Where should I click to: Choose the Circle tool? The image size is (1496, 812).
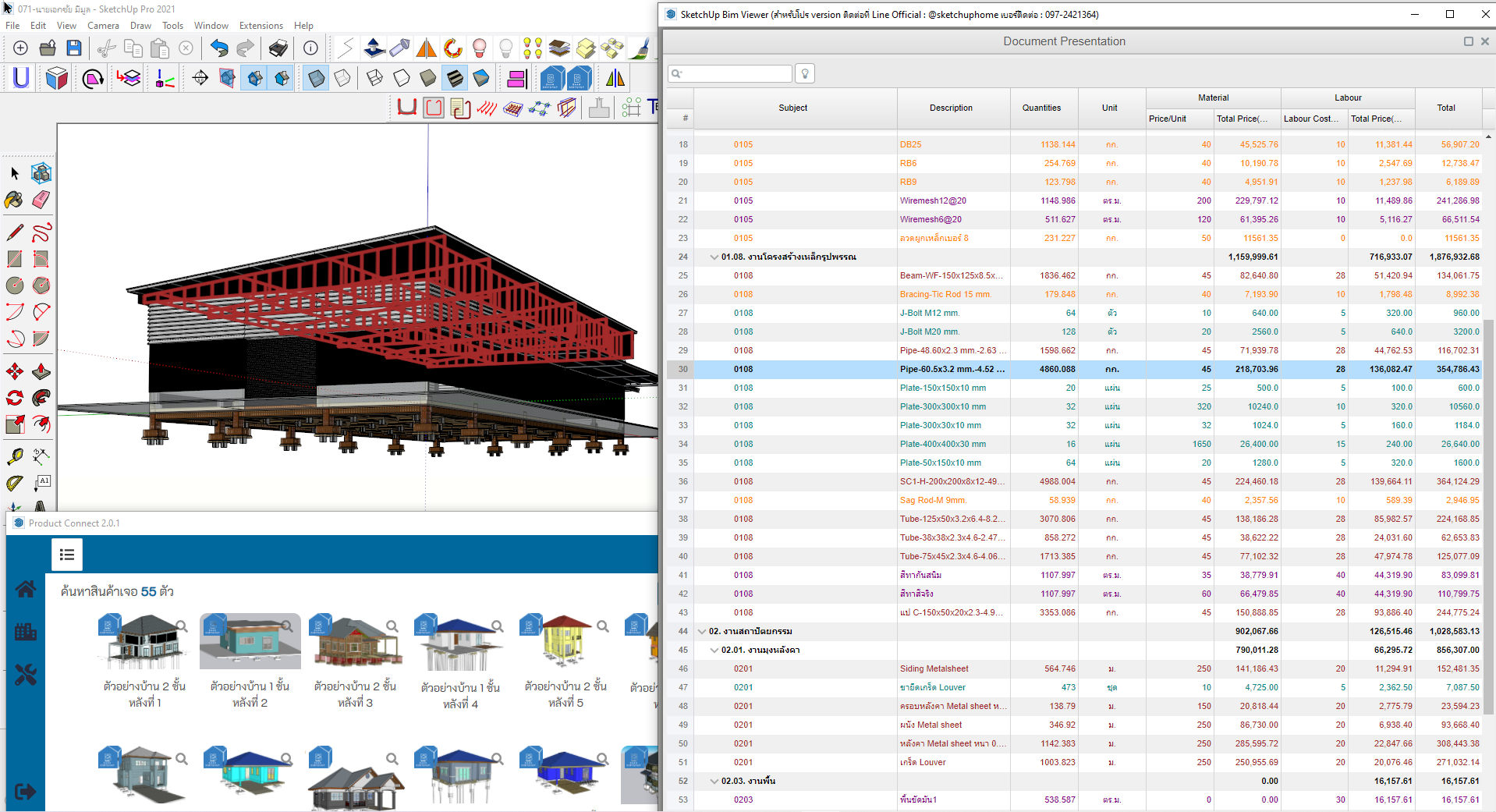tap(14, 285)
